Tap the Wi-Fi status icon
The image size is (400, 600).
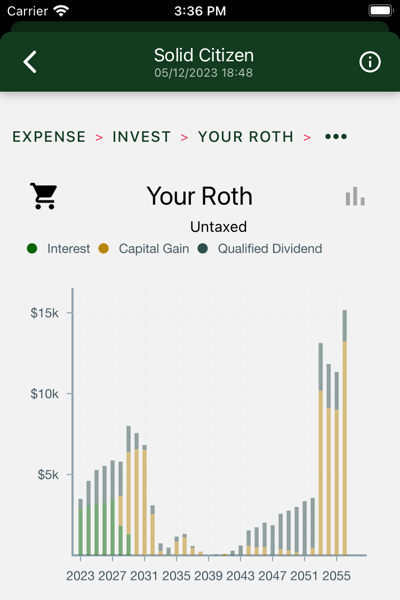61,11
